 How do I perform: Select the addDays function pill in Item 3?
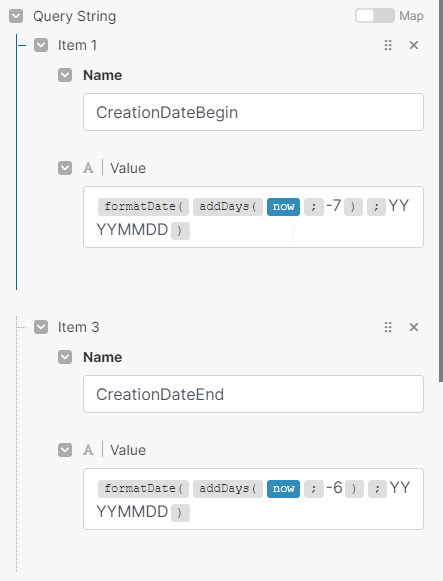tap(228, 488)
